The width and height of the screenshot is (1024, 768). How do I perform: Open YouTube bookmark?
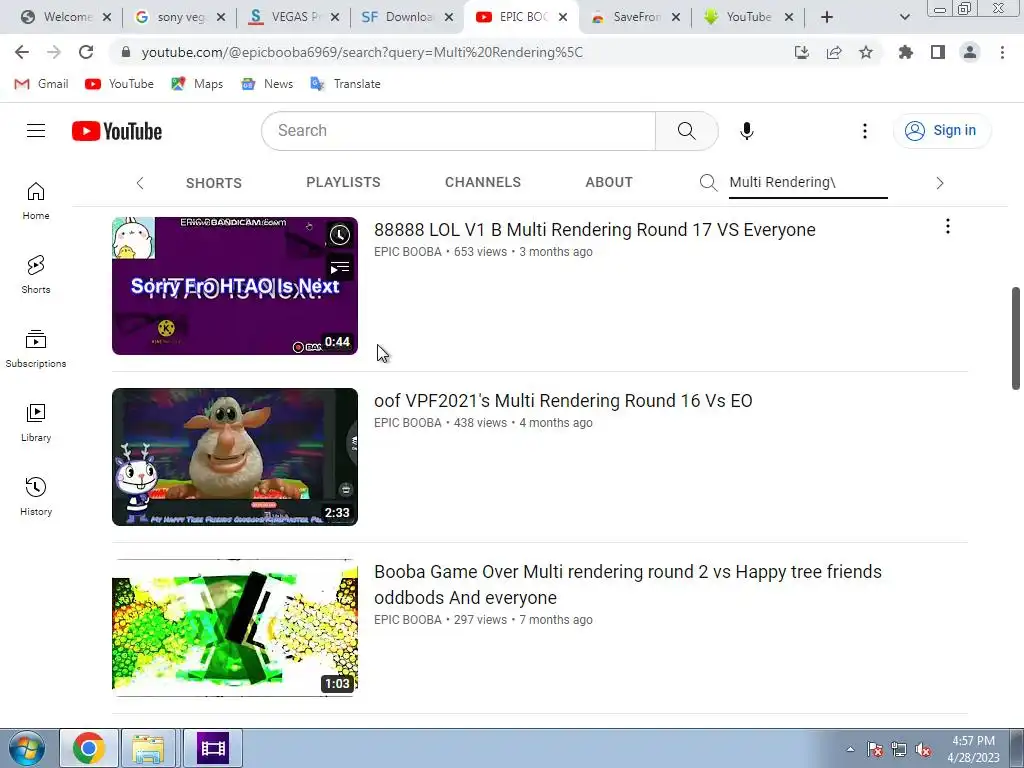[120, 84]
